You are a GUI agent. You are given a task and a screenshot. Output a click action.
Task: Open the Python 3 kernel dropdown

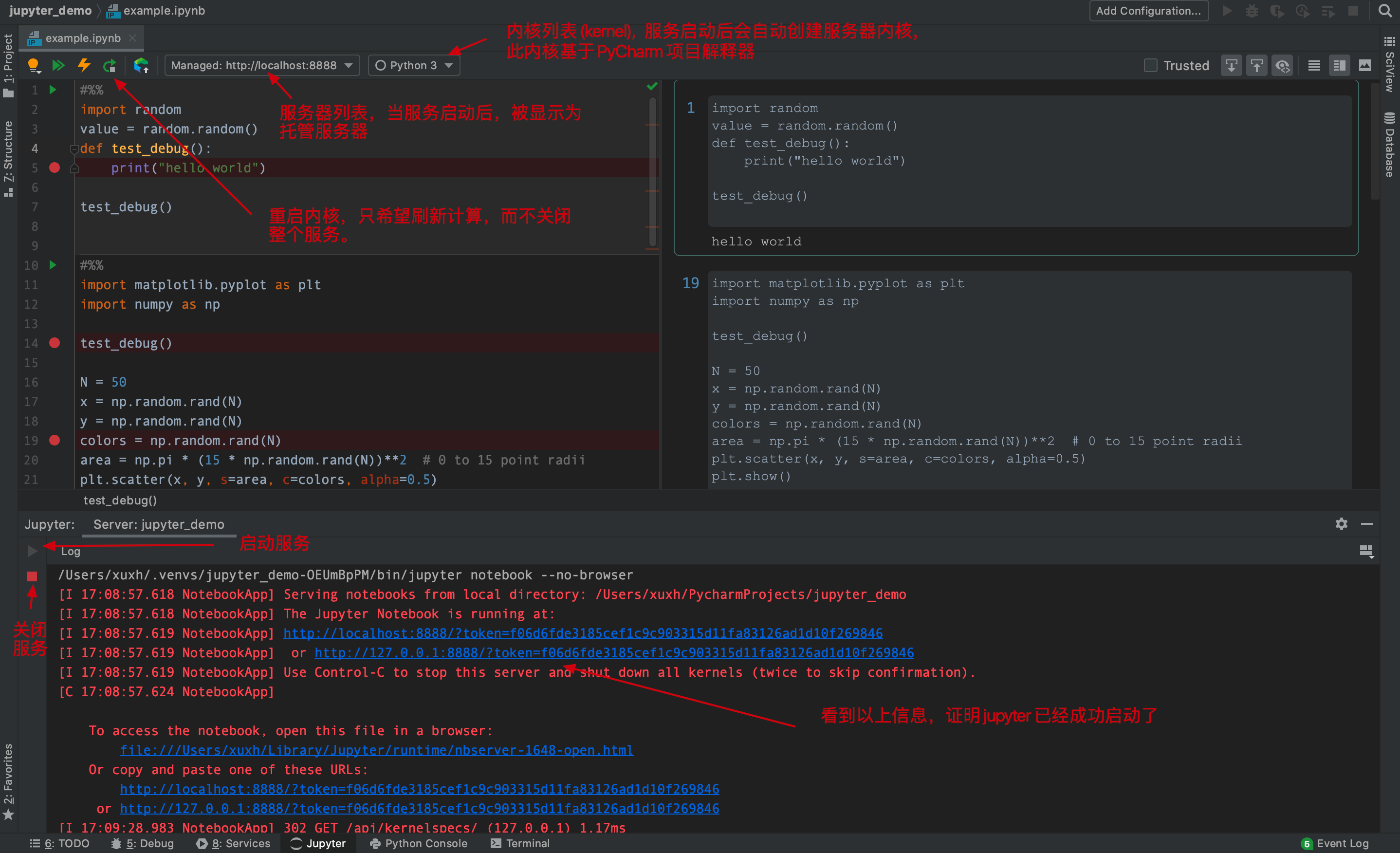414,66
